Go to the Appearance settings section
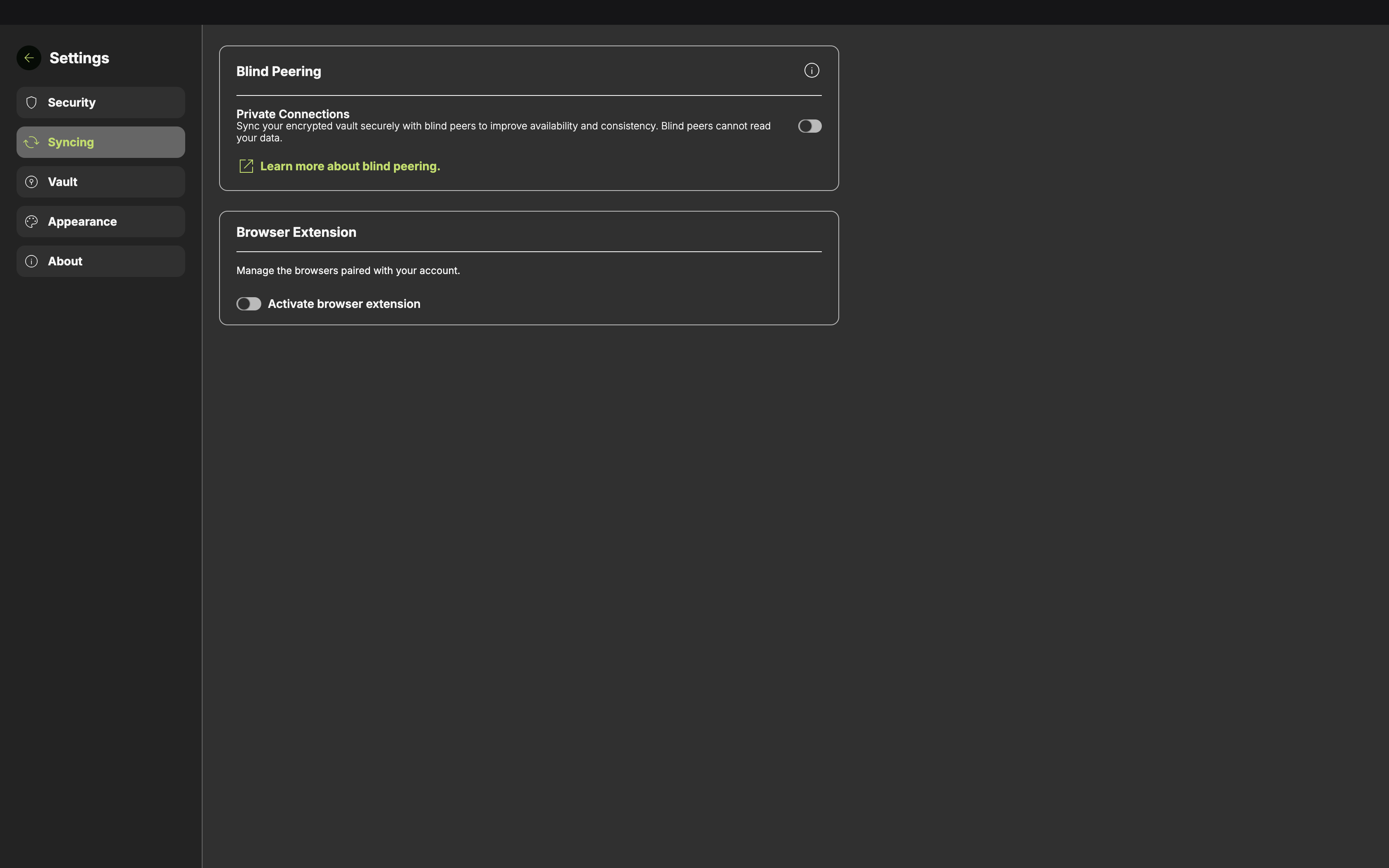1389x868 pixels. [x=81, y=221]
